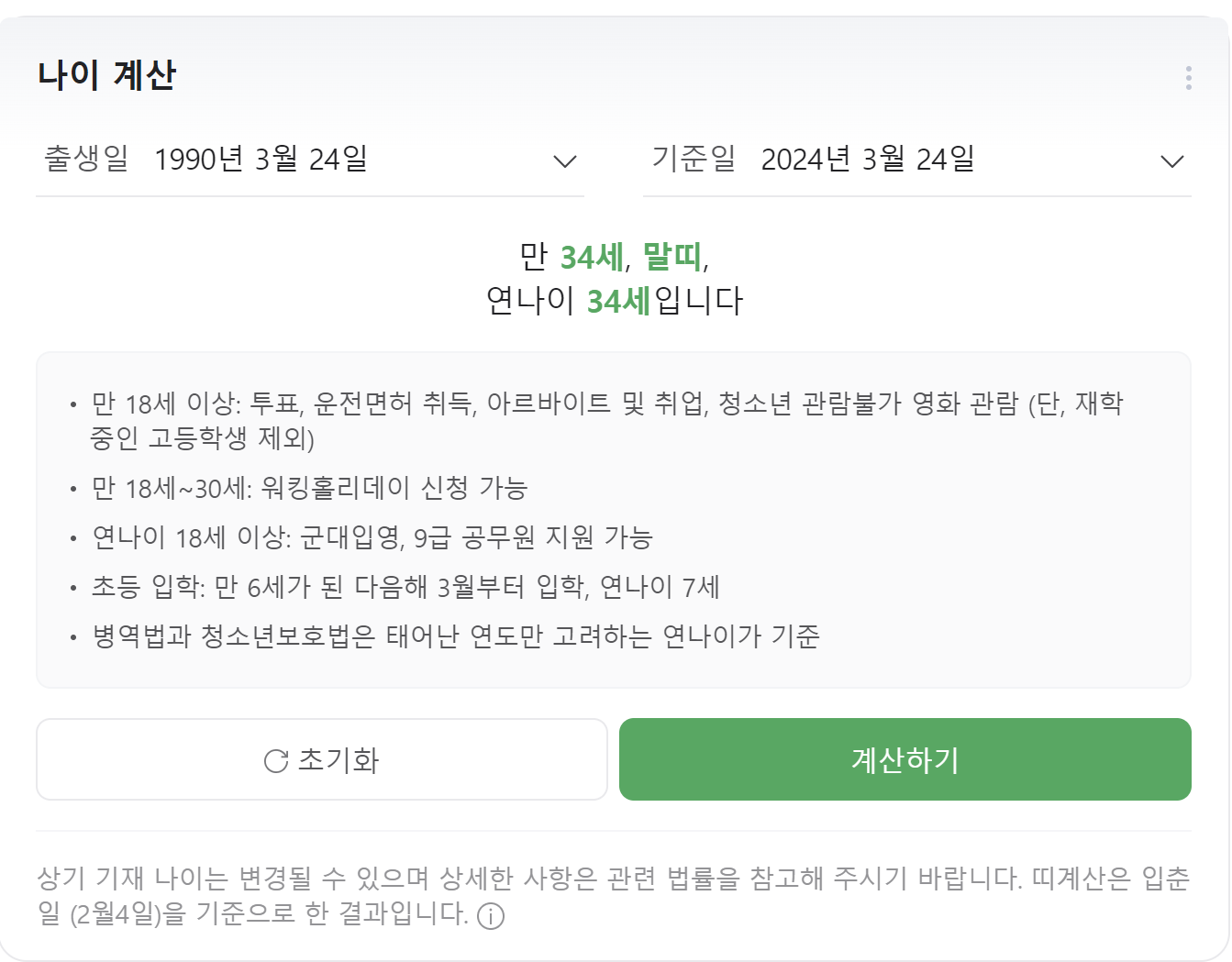
Task: Click the info icon after the disclaimer text
Action: [491, 916]
